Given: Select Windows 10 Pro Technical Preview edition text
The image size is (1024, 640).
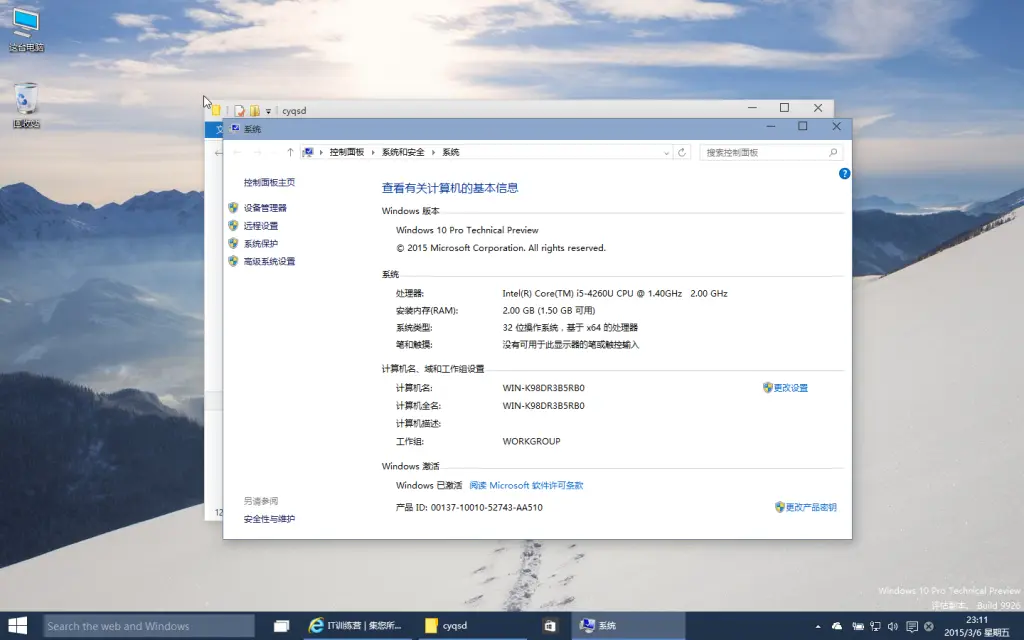Looking at the screenshot, I should click(467, 230).
